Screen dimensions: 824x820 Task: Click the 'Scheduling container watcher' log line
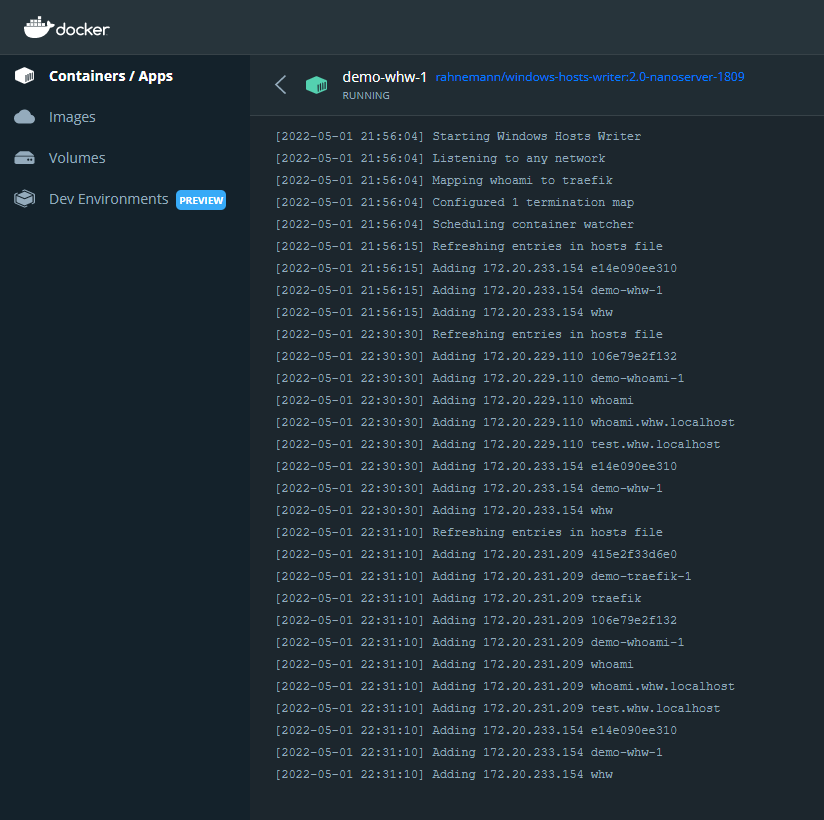455,224
